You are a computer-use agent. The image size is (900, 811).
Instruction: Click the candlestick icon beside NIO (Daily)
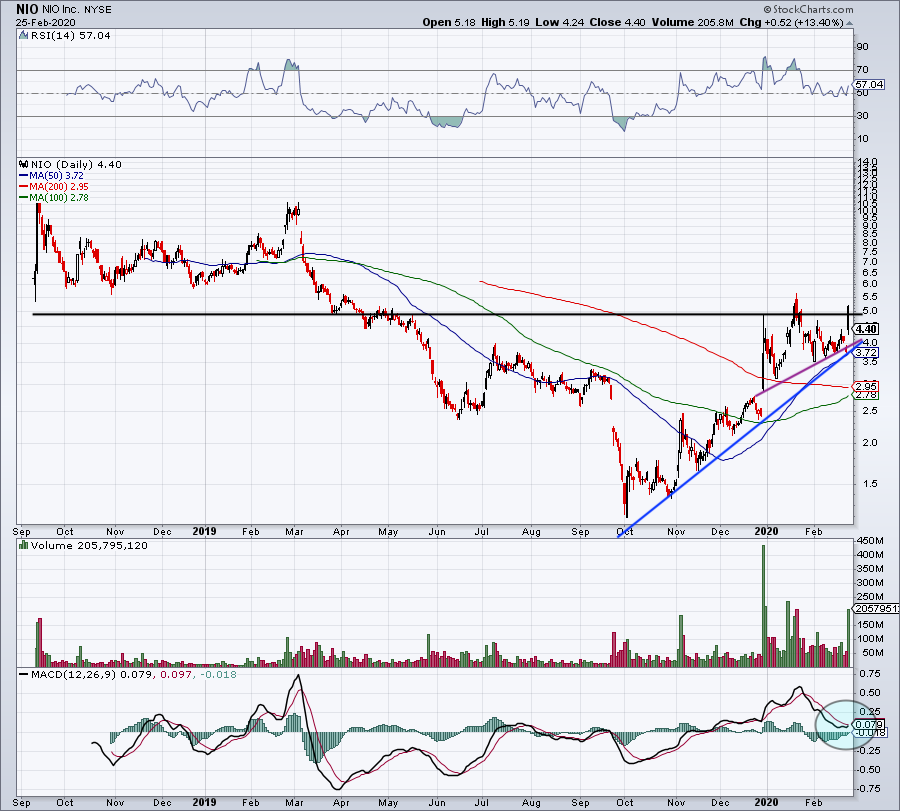24,164
